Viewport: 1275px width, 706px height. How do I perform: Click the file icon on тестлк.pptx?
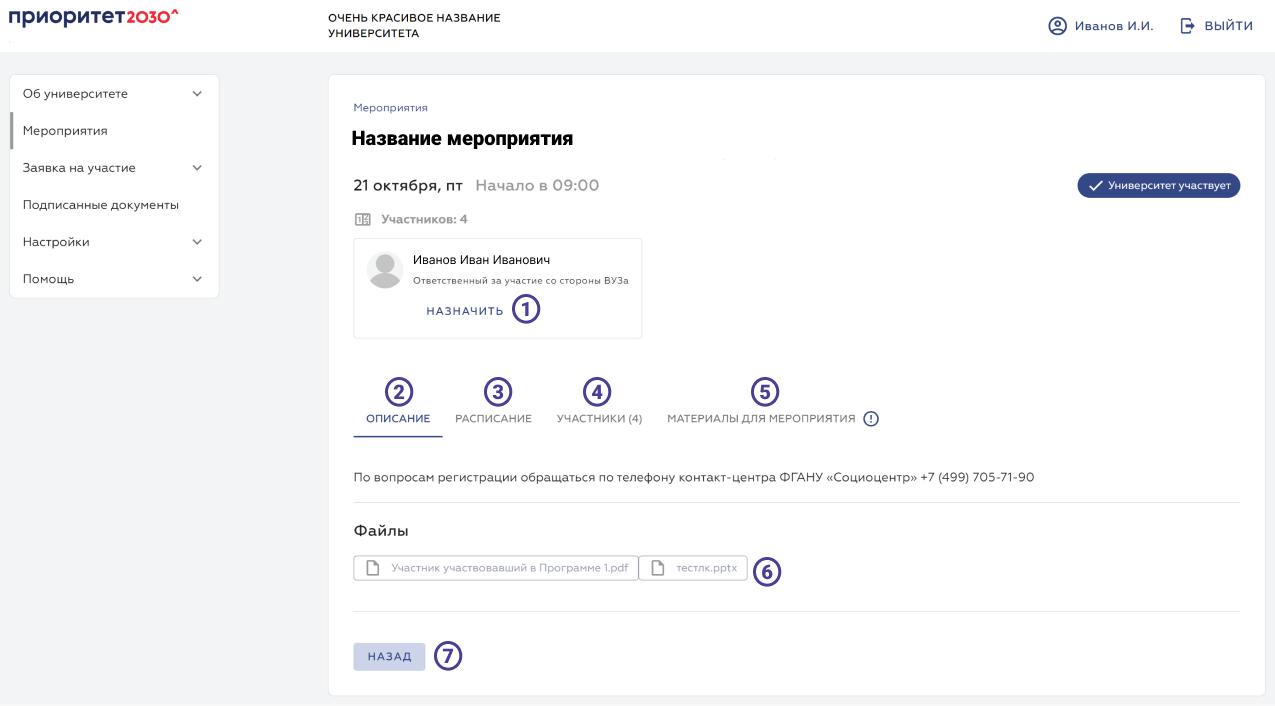(657, 567)
